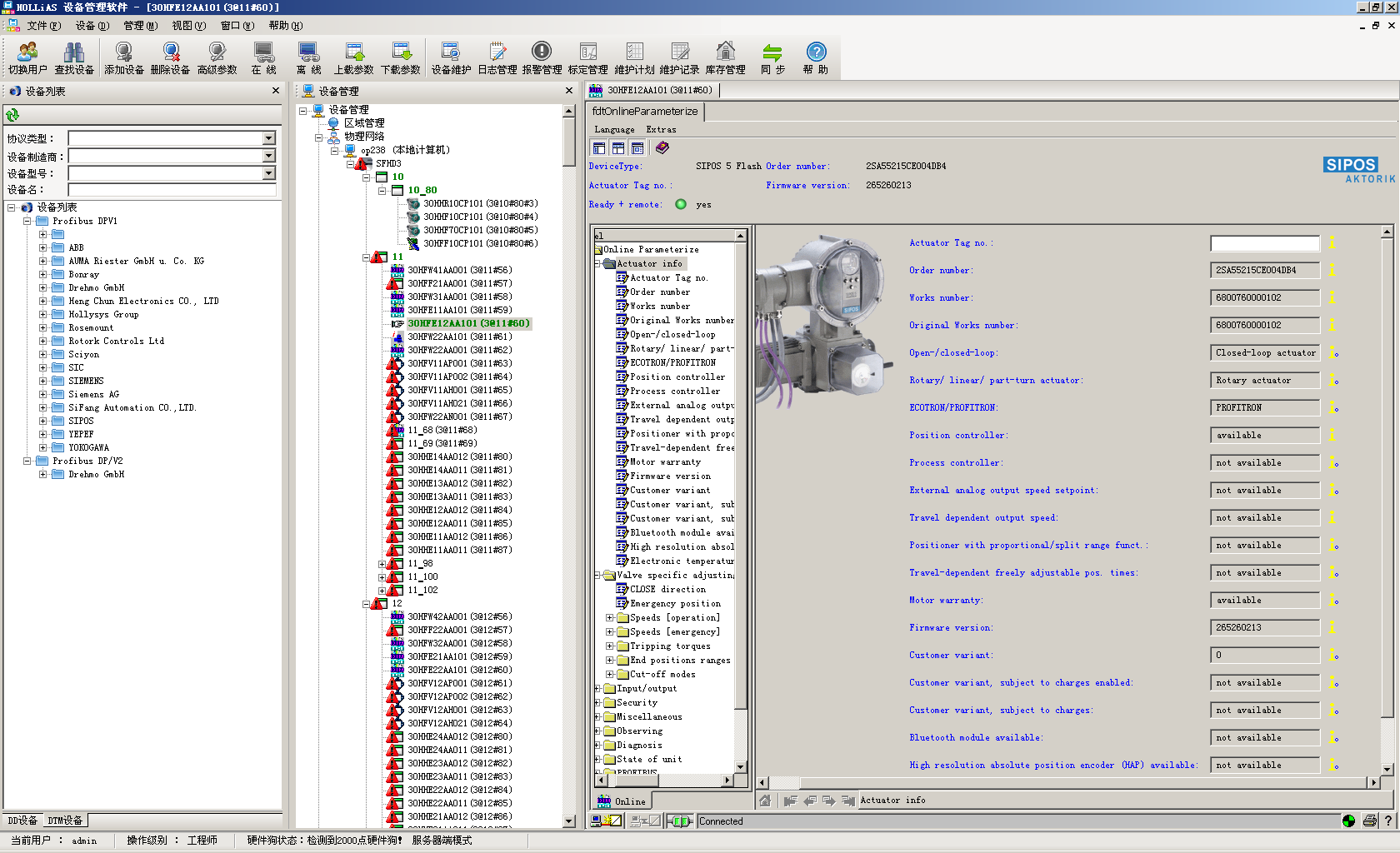Expand the Security folder in parameter tree
The height and width of the screenshot is (853, 1400).
coord(598,703)
